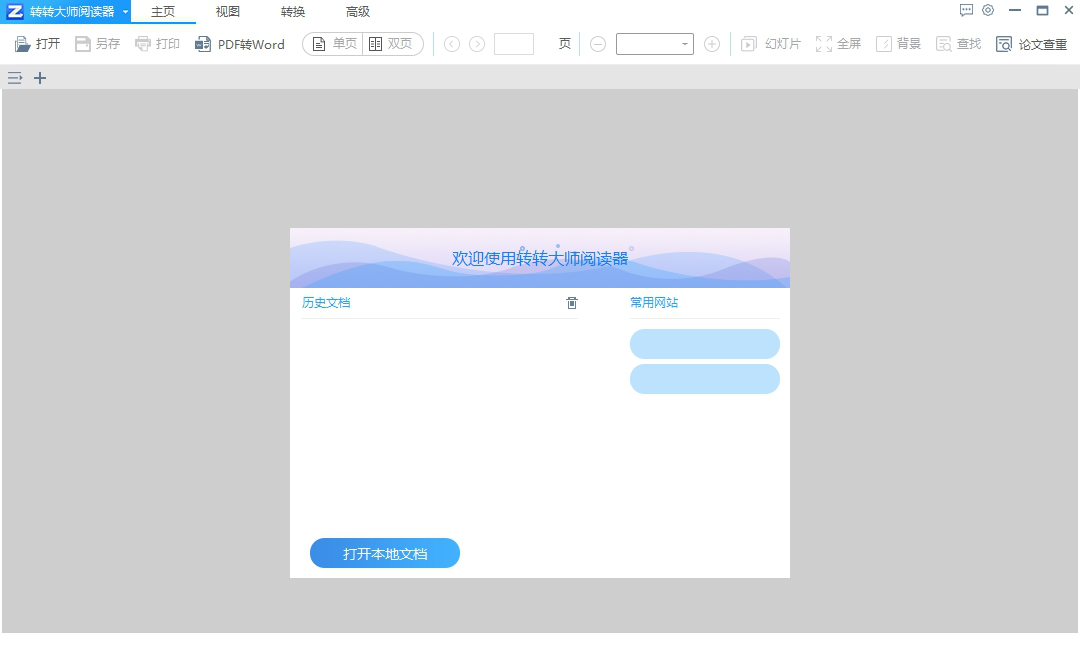Zoom out with the minus icon
This screenshot has width=1080, height=658.
click(598, 44)
